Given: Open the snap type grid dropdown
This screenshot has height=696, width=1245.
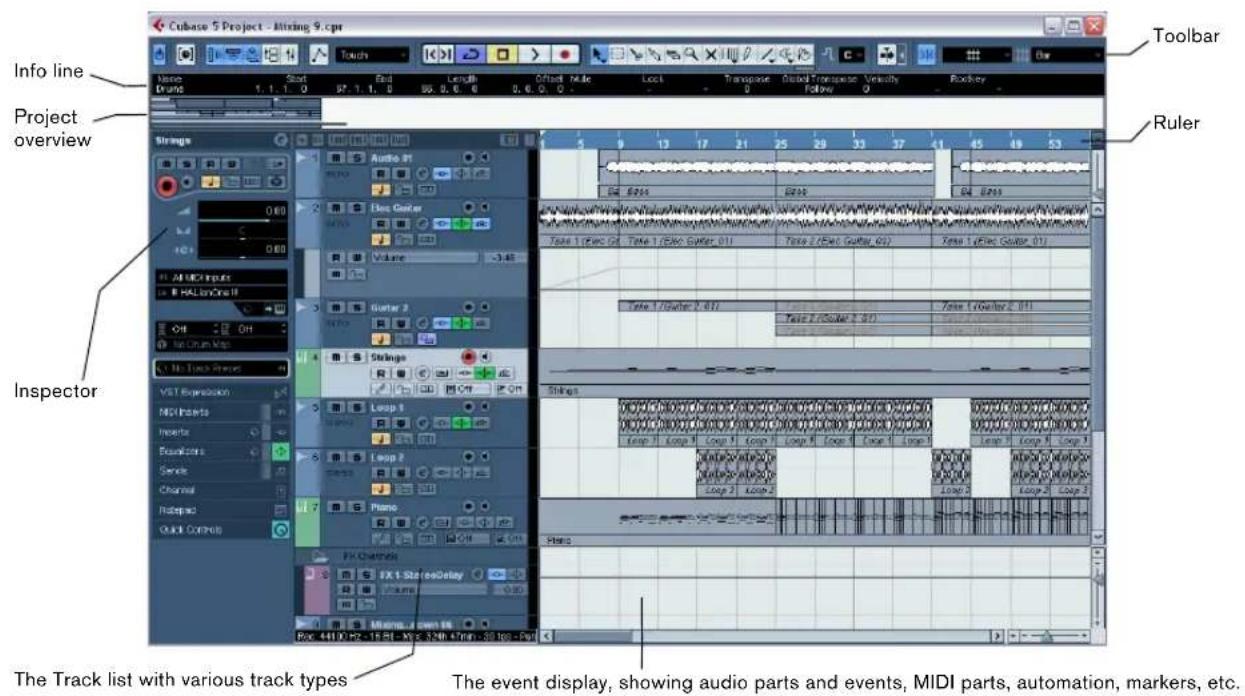Looking at the screenshot, I should coord(975,55).
